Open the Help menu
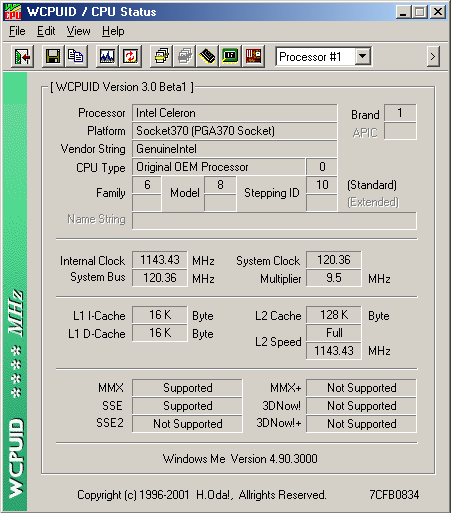Viewport: 452px width, 513px height. tap(113, 31)
